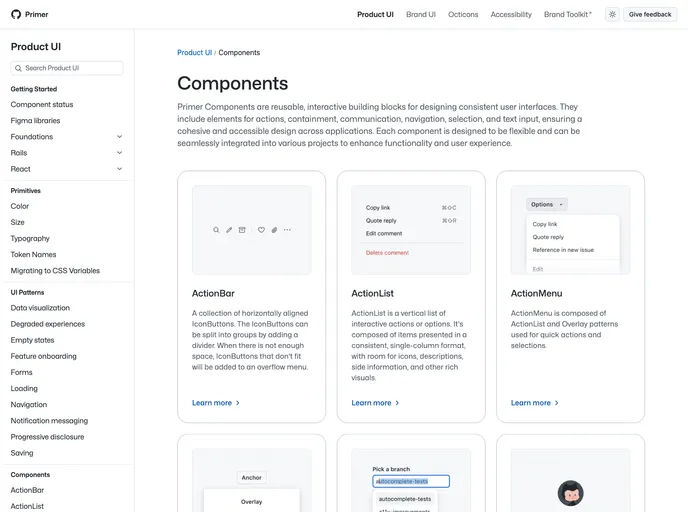Click chevron arrow beside ActionBar Learn more
The height and width of the screenshot is (512, 688).
238,403
